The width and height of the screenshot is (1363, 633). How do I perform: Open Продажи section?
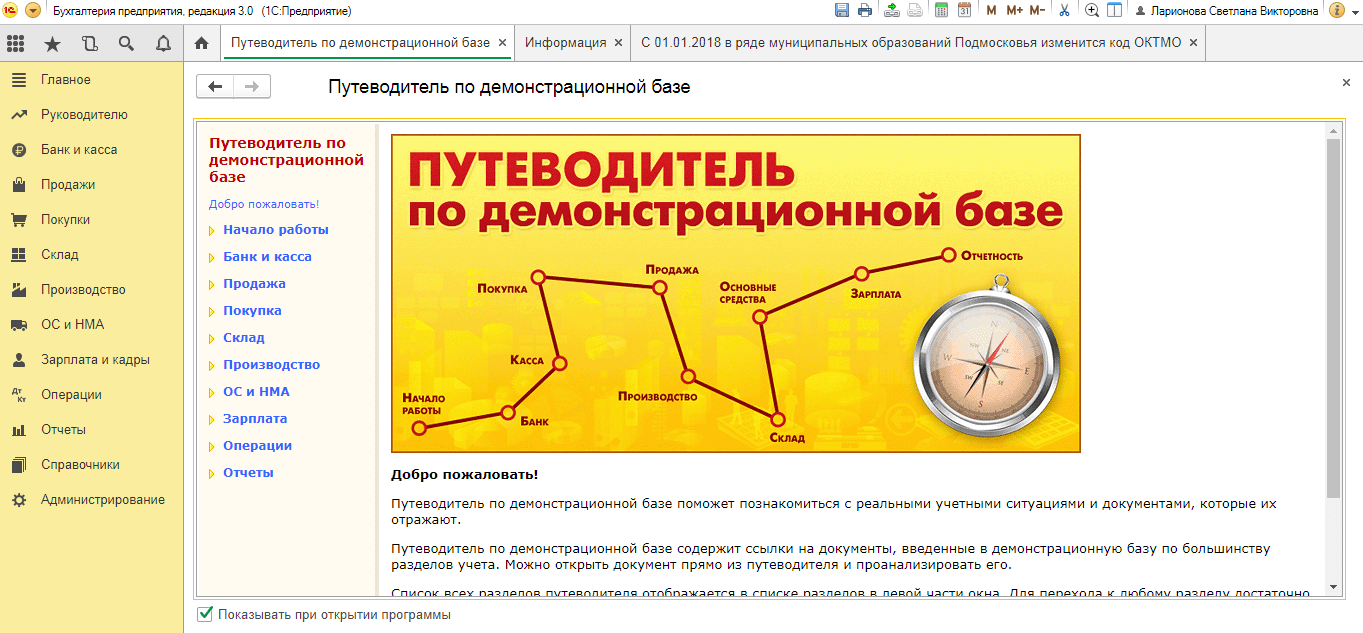pyautogui.click(x=68, y=185)
